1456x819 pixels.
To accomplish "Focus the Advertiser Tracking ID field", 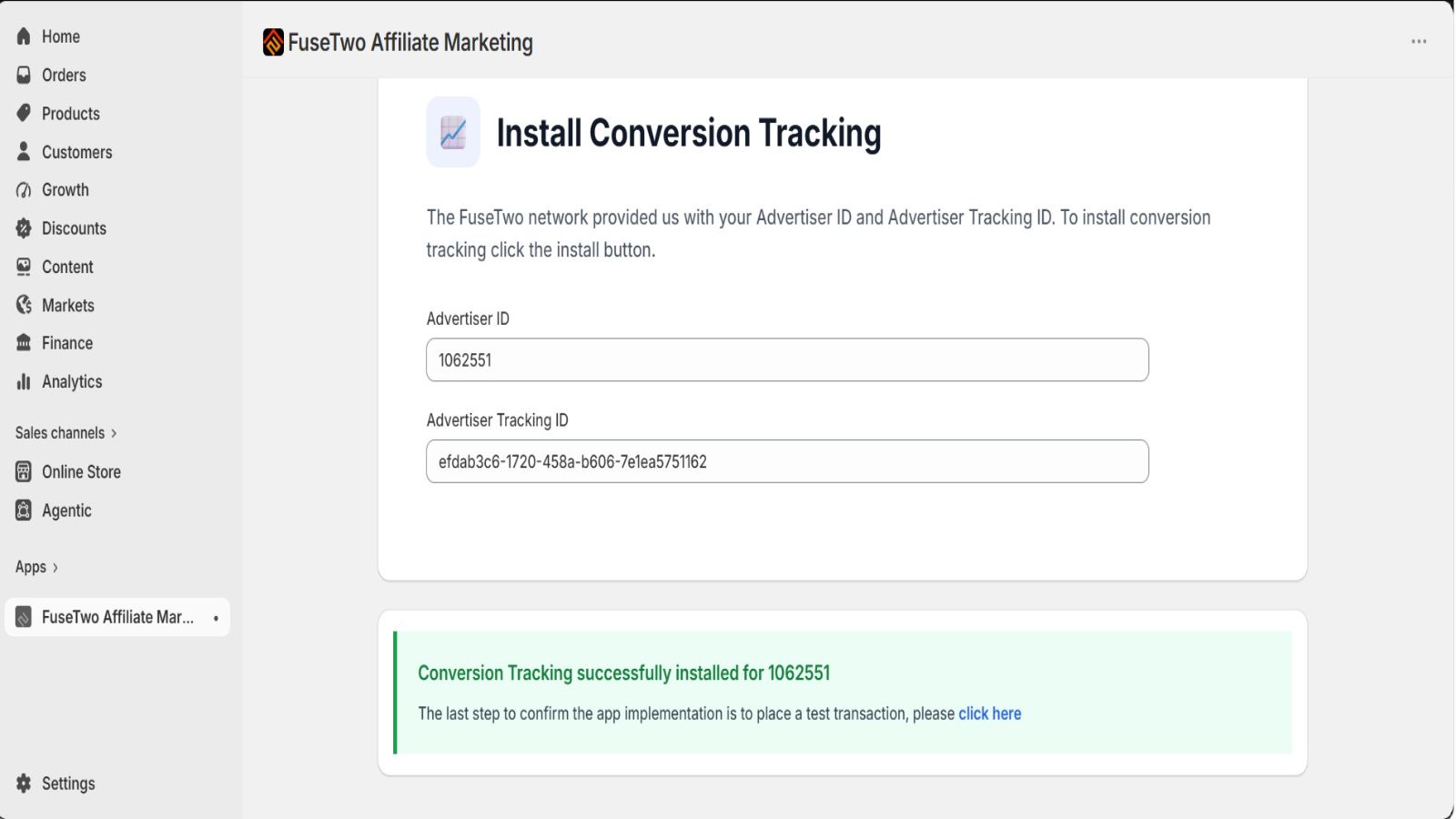I will [x=787, y=461].
